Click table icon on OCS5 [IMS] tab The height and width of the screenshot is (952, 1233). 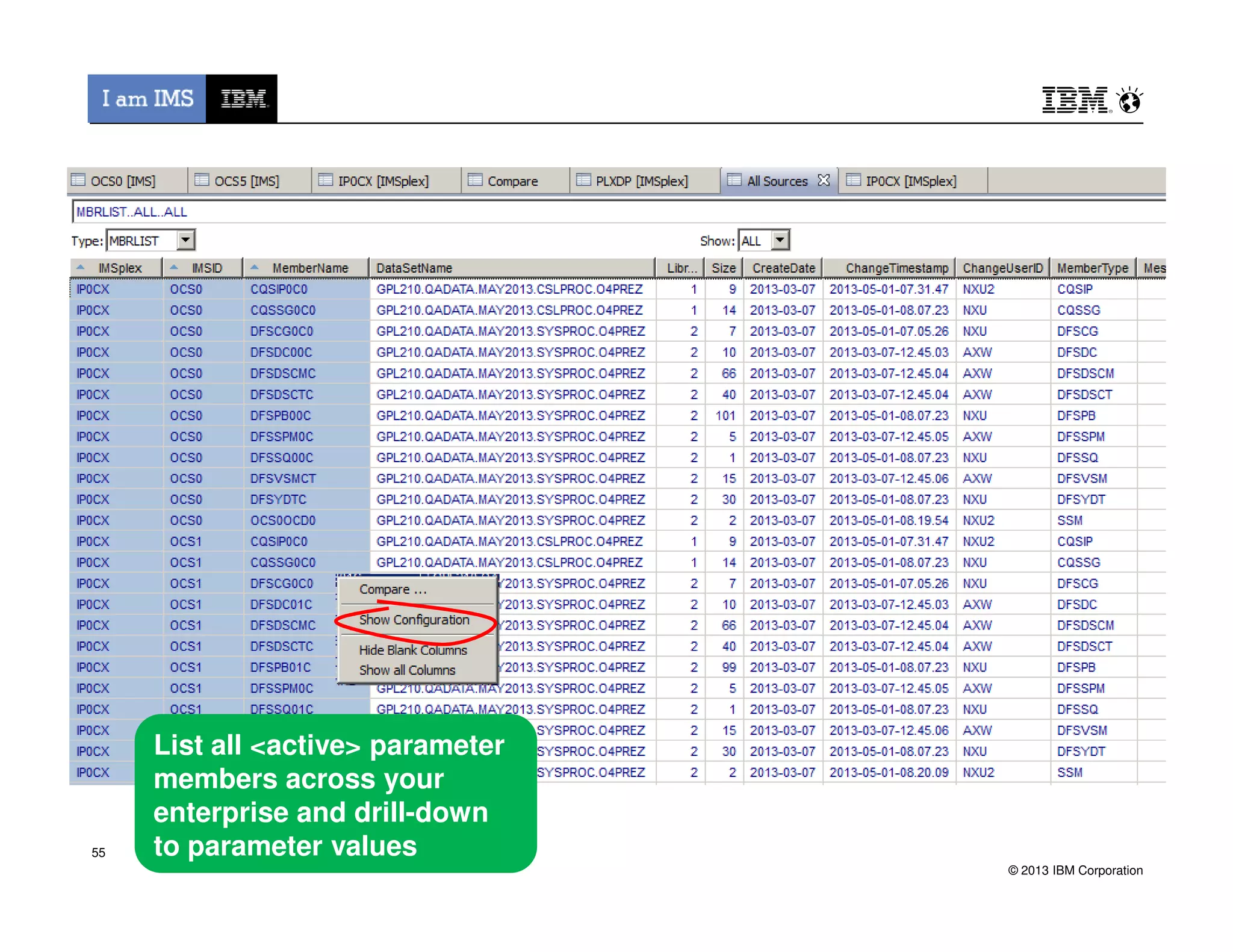tap(202, 180)
